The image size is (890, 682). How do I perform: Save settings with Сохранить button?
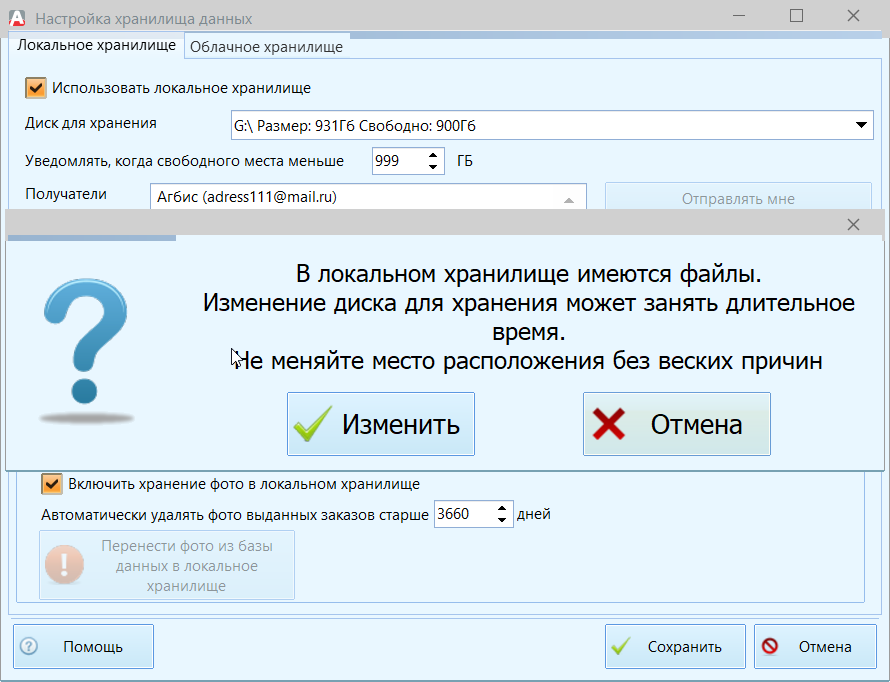(675, 646)
